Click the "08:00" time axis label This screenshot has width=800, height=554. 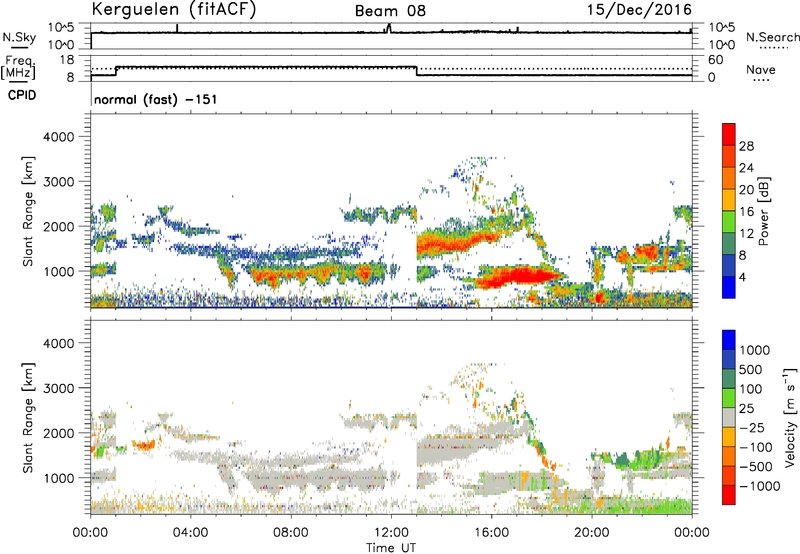291,533
